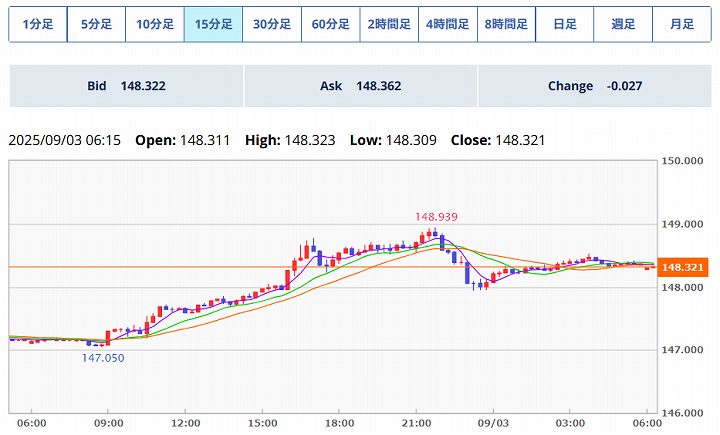Open the 2時間足 timeframe tab
The height and width of the screenshot is (435, 720).
389,24
